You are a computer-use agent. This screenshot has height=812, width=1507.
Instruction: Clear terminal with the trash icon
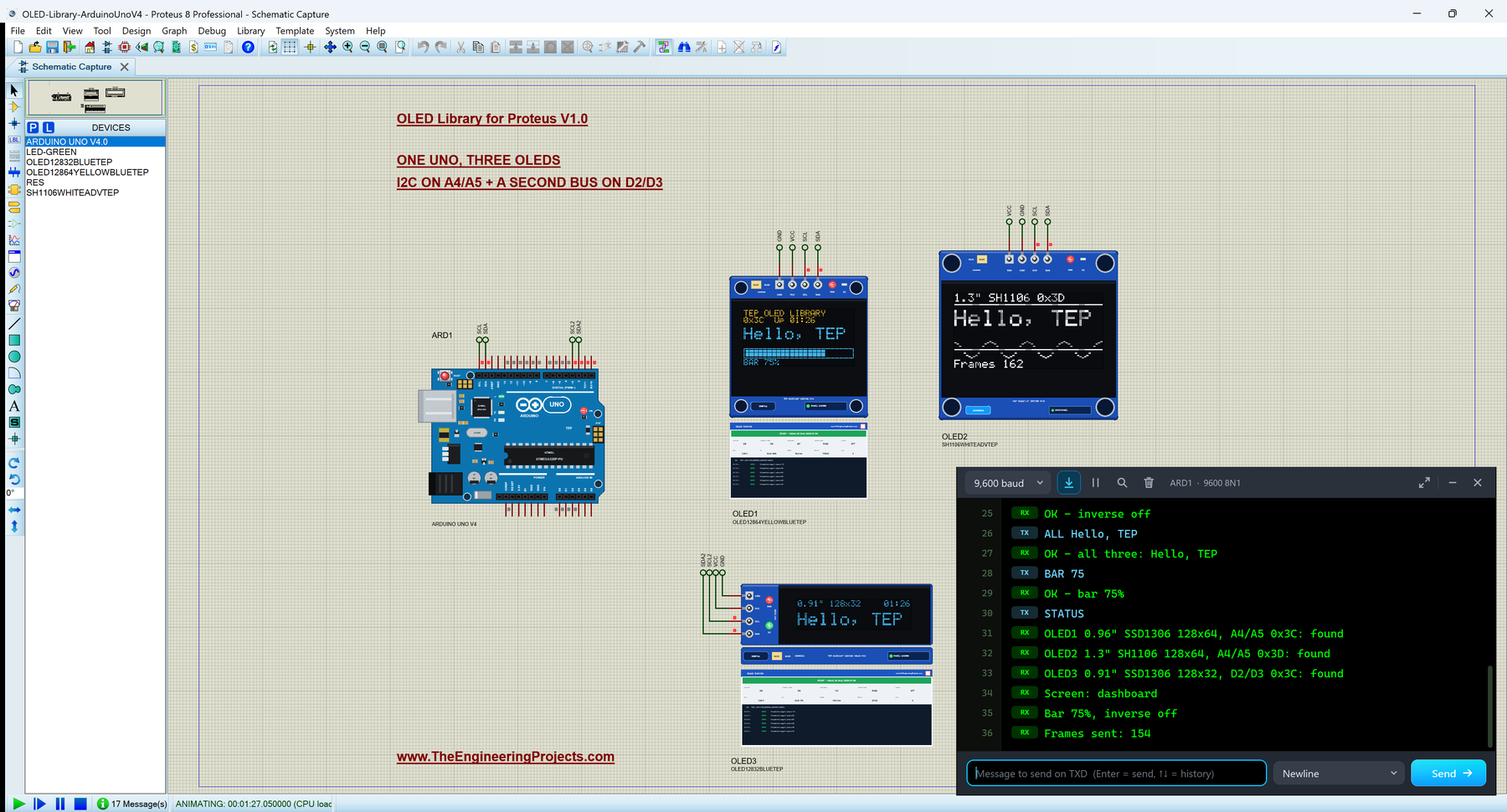1149,483
